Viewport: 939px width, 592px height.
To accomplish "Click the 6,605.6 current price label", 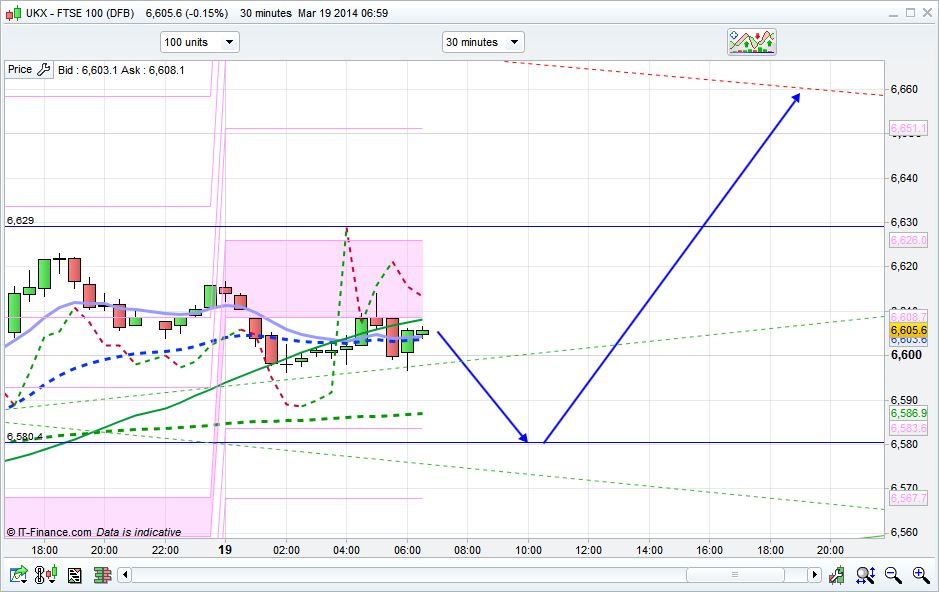I will (909, 330).
